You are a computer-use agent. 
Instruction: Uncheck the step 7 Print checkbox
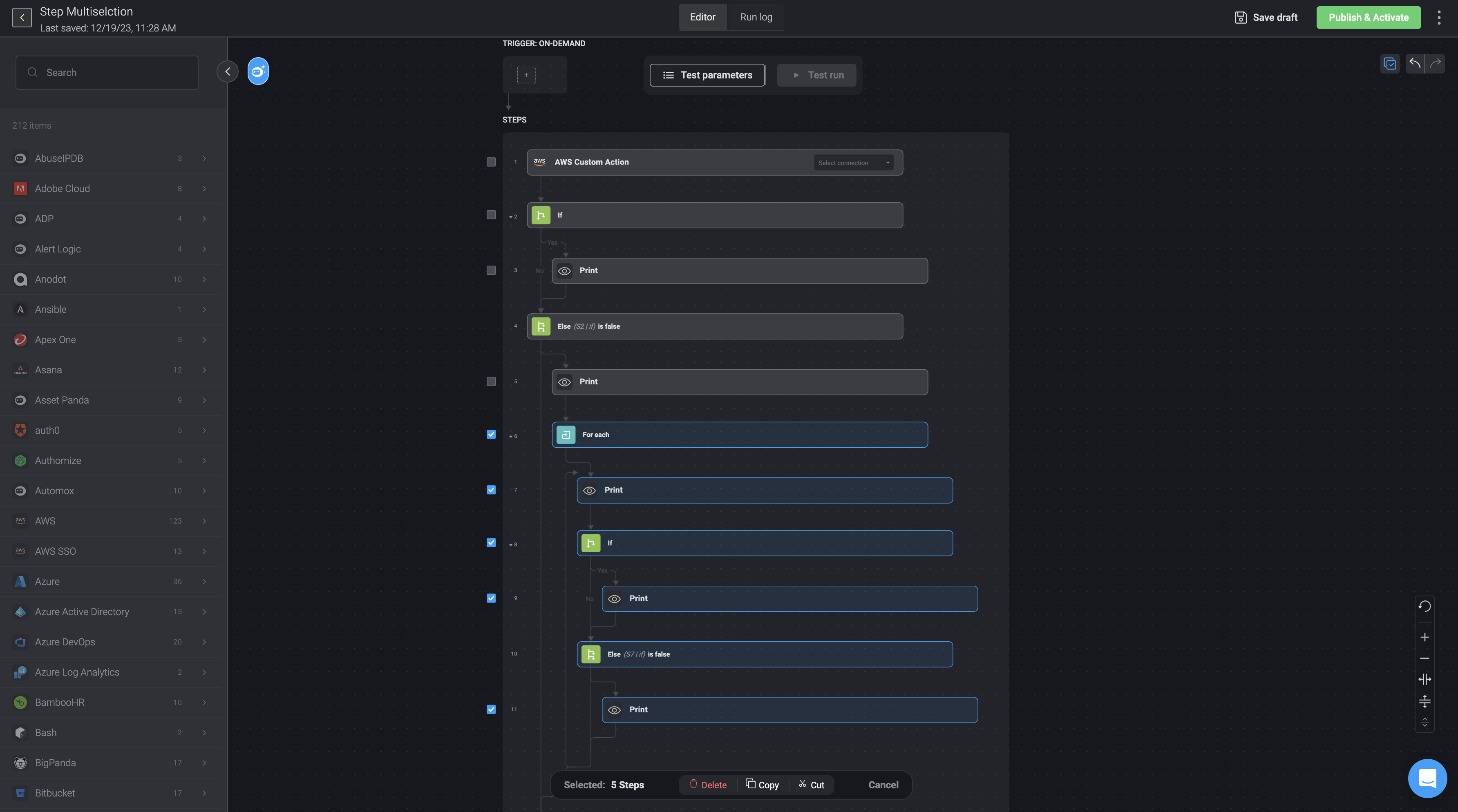[491, 490]
